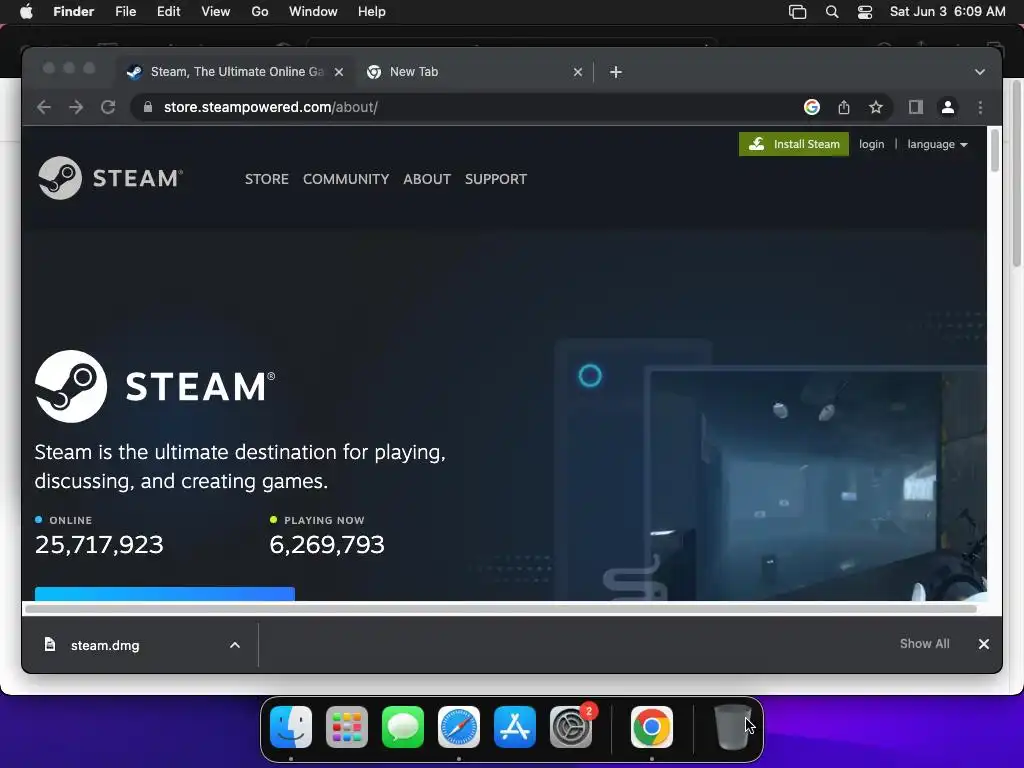Click the page vertical scrollbar
This screenshot has height=768, width=1024.
coord(995,152)
